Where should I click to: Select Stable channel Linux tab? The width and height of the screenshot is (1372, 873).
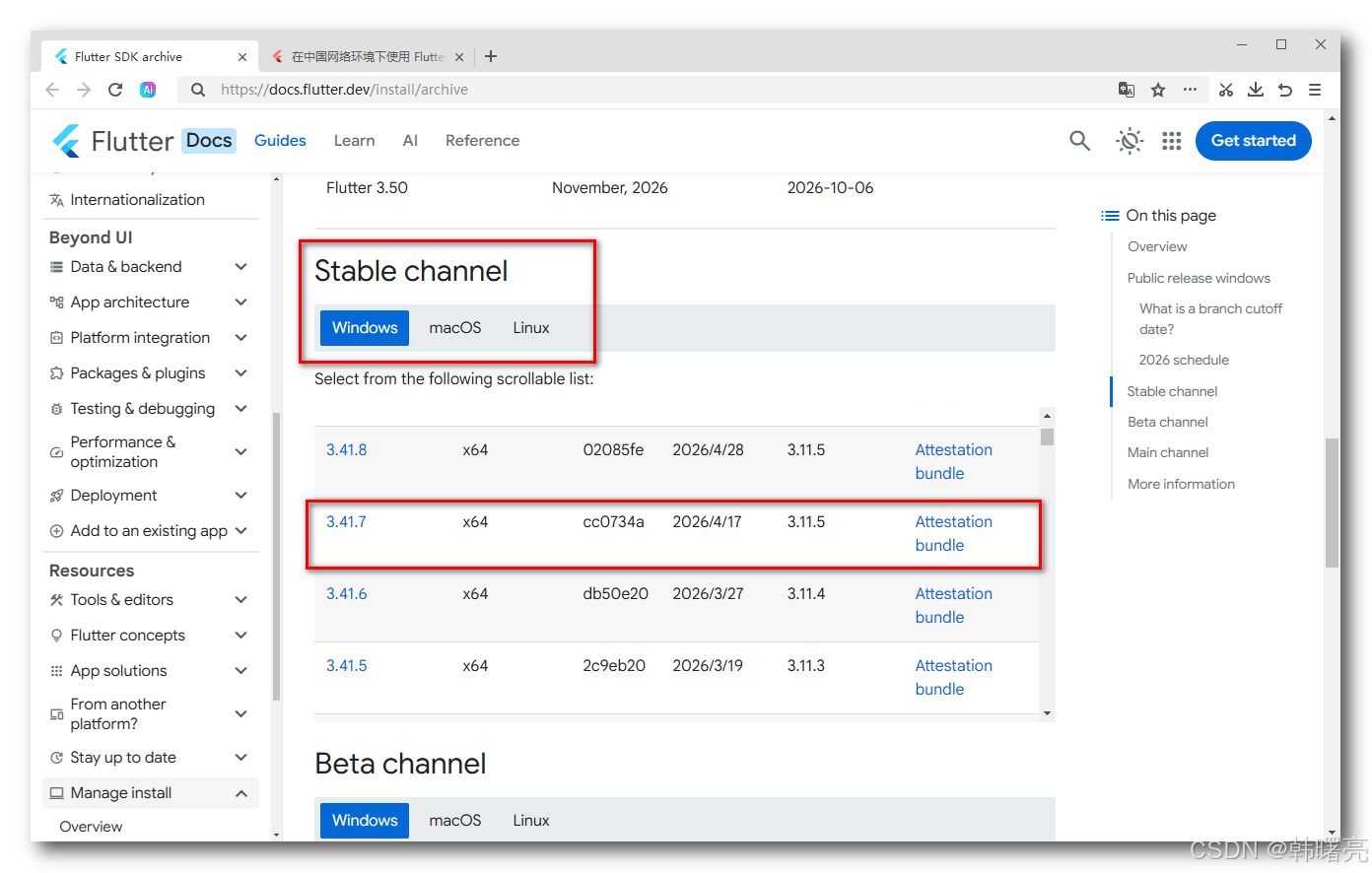[531, 328]
